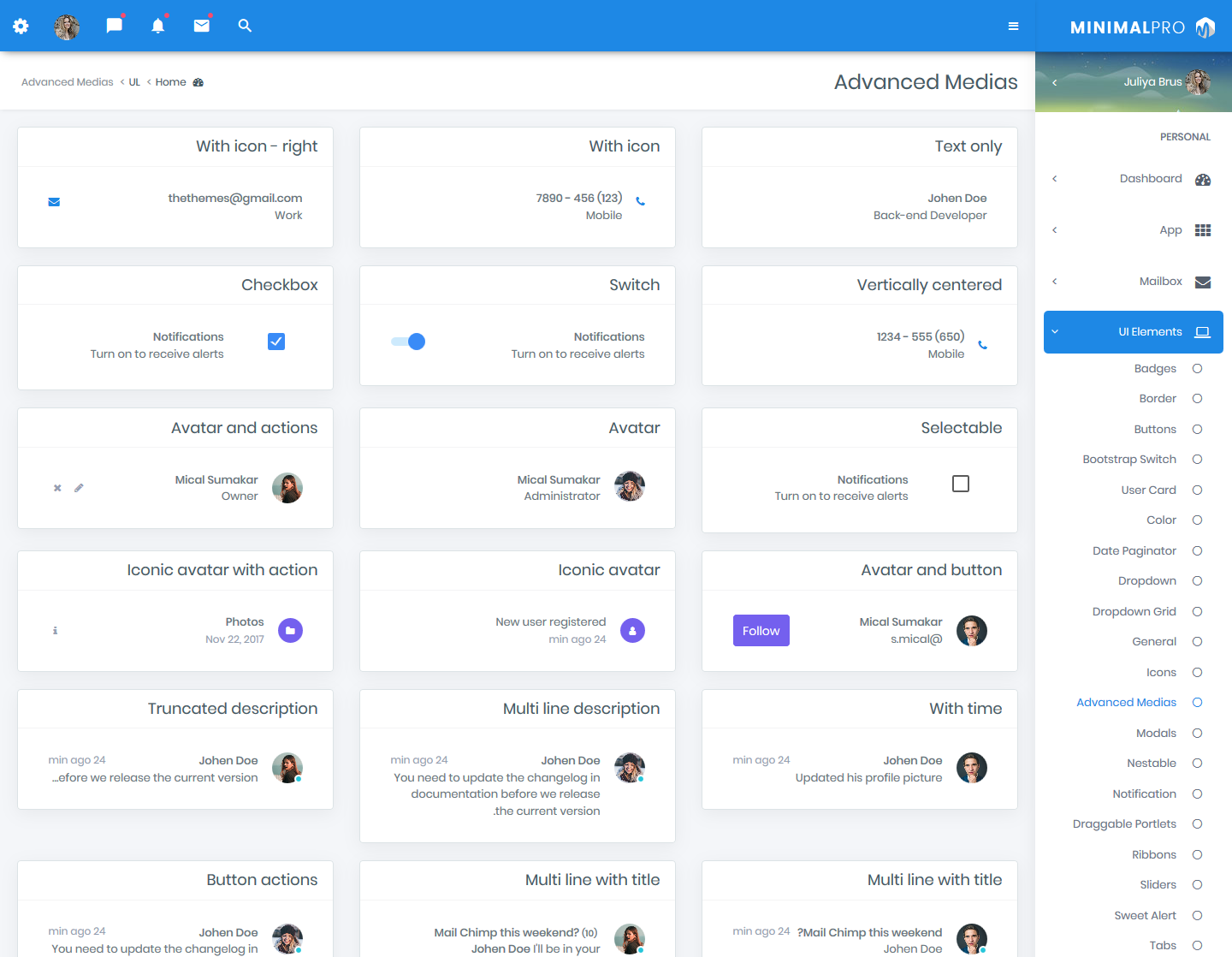Open the settings gear icon in the top bar
The image size is (1232, 957).
[21, 26]
